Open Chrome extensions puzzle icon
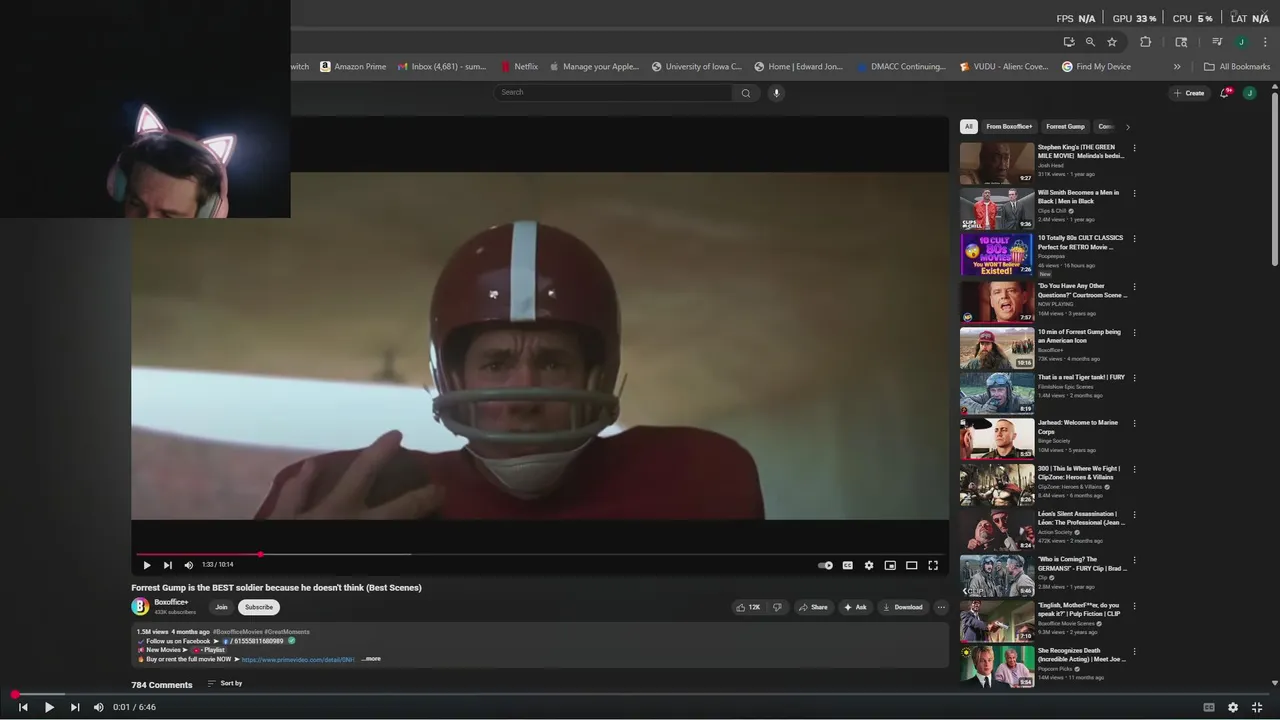This screenshot has width=1280, height=720. pos(1146,42)
